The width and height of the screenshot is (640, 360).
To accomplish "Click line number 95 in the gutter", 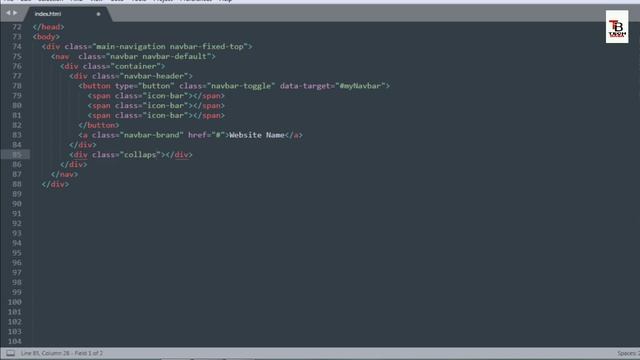I will click(16, 253).
